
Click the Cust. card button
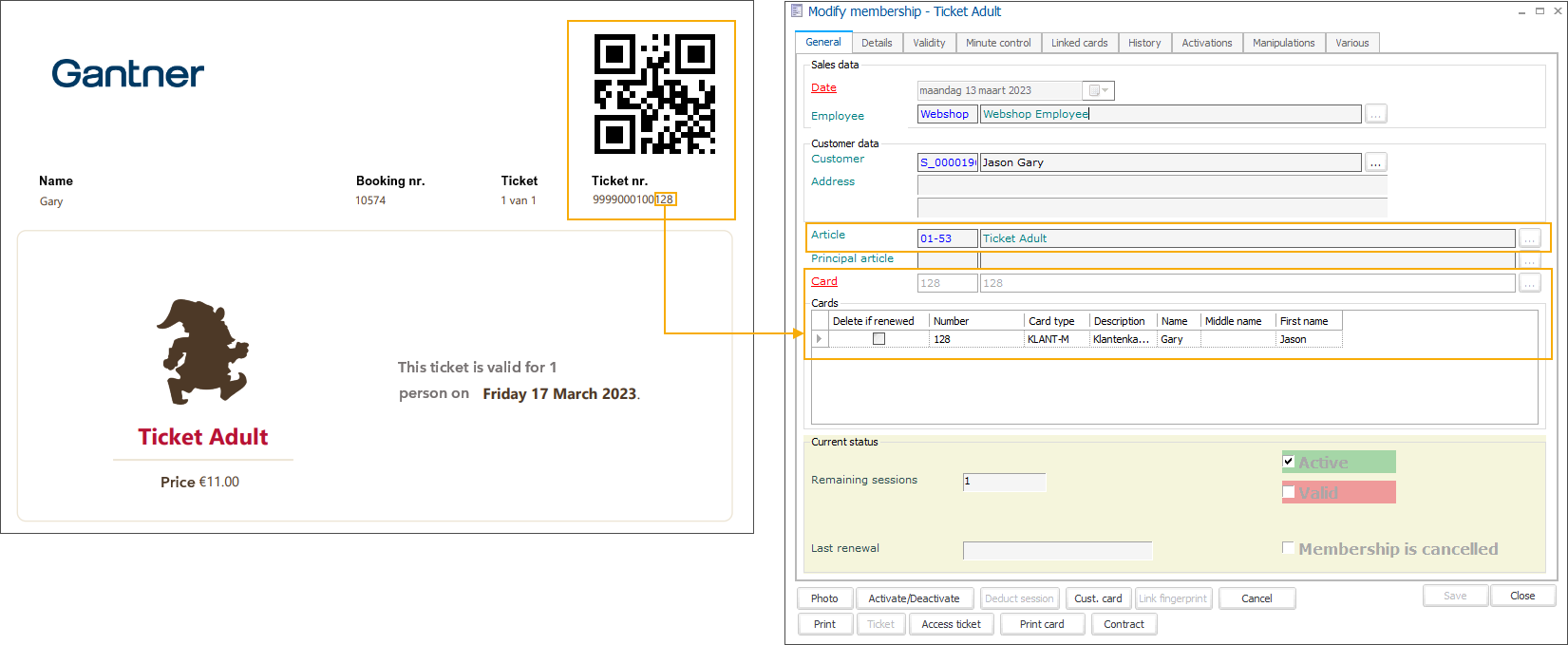point(1098,598)
